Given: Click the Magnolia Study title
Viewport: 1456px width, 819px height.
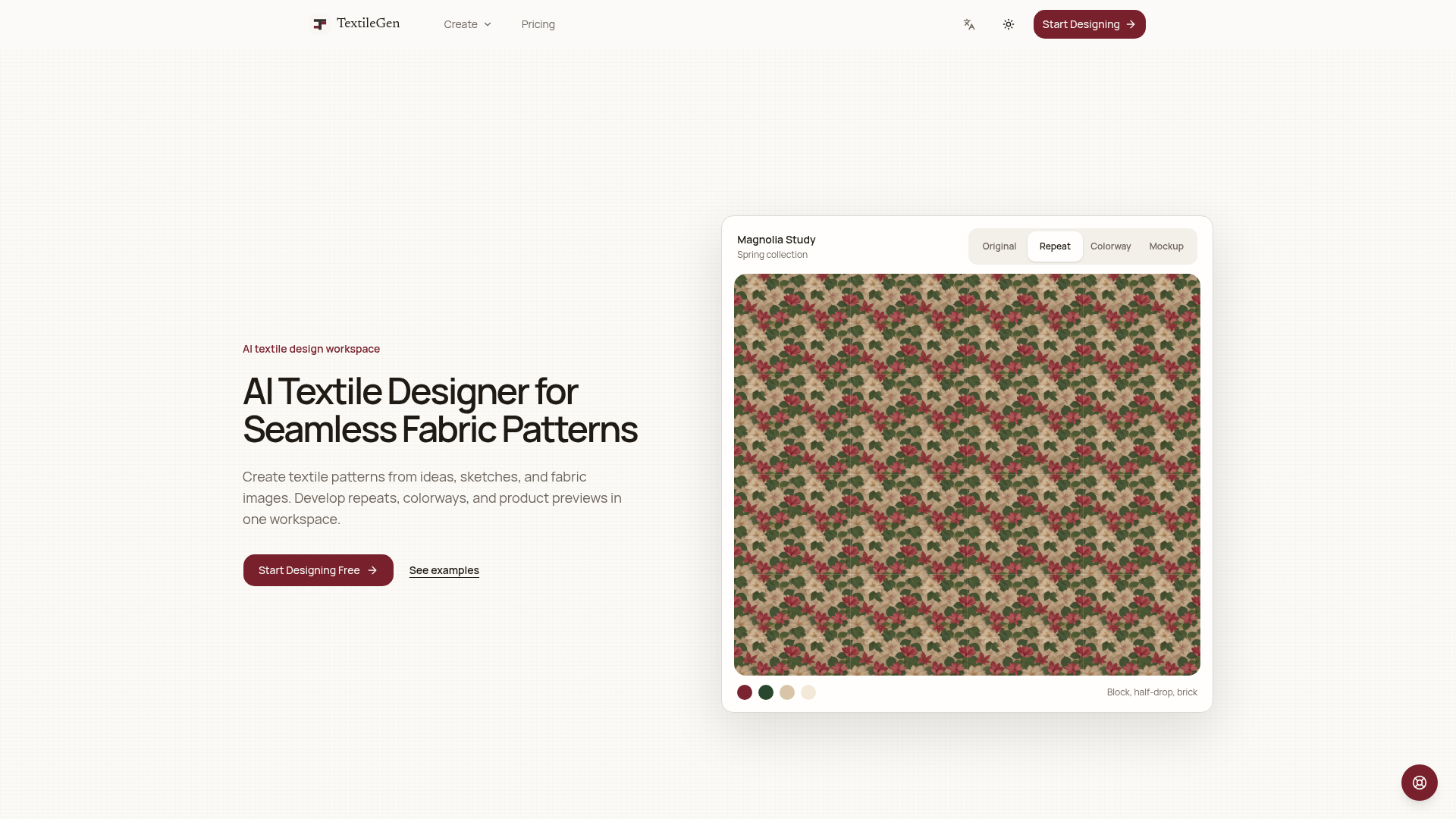Looking at the screenshot, I should coord(777,240).
